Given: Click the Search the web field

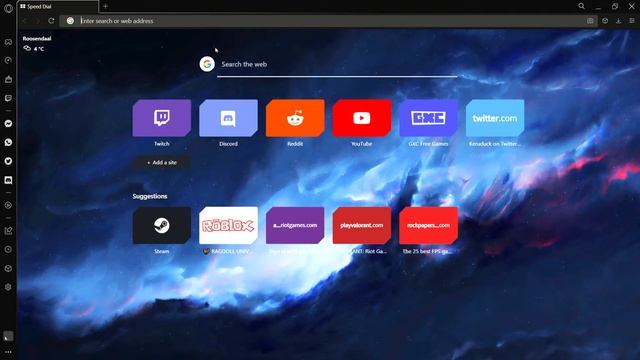Looking at the screenshot, I should 338,64.
